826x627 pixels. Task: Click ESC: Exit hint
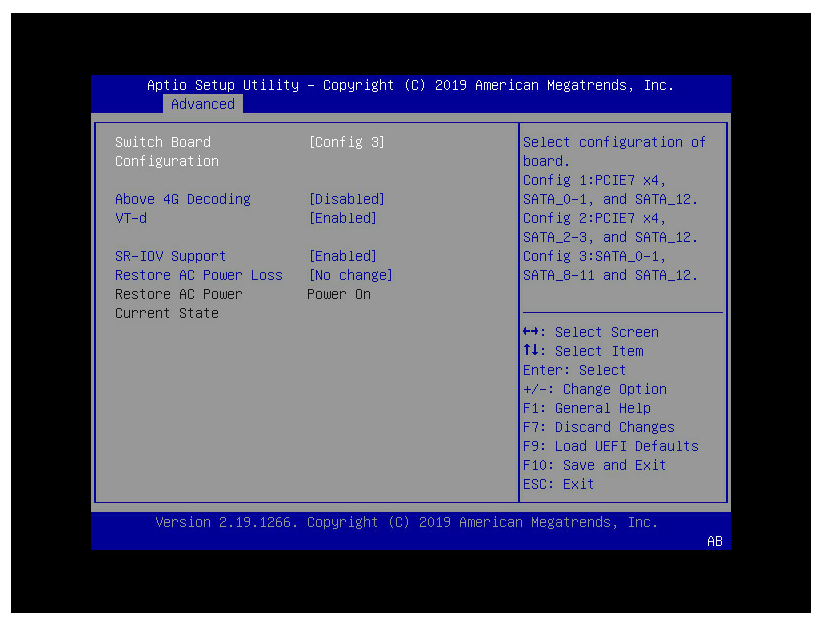tap(558, 484)
